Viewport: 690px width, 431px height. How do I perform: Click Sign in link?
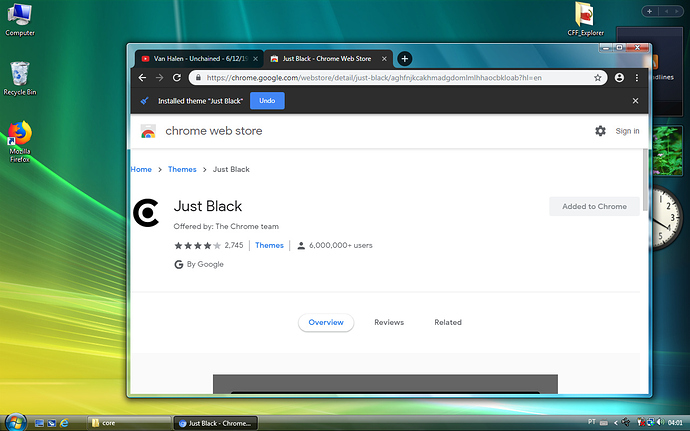tap(627, 131)
